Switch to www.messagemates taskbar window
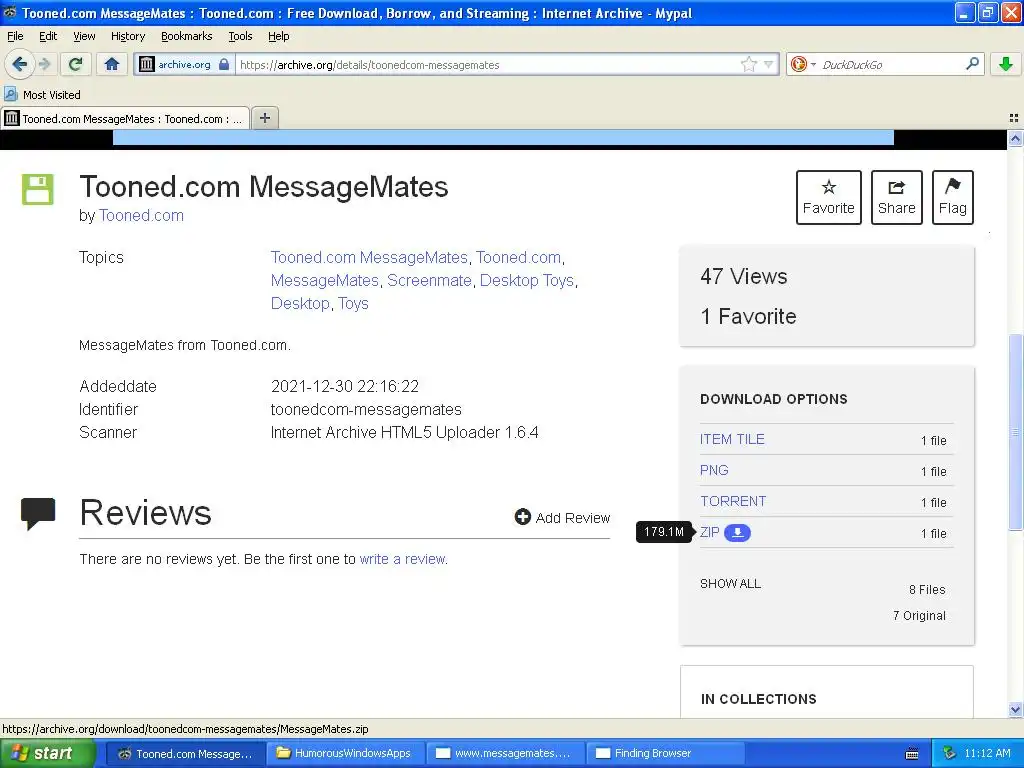 [504, 753]
